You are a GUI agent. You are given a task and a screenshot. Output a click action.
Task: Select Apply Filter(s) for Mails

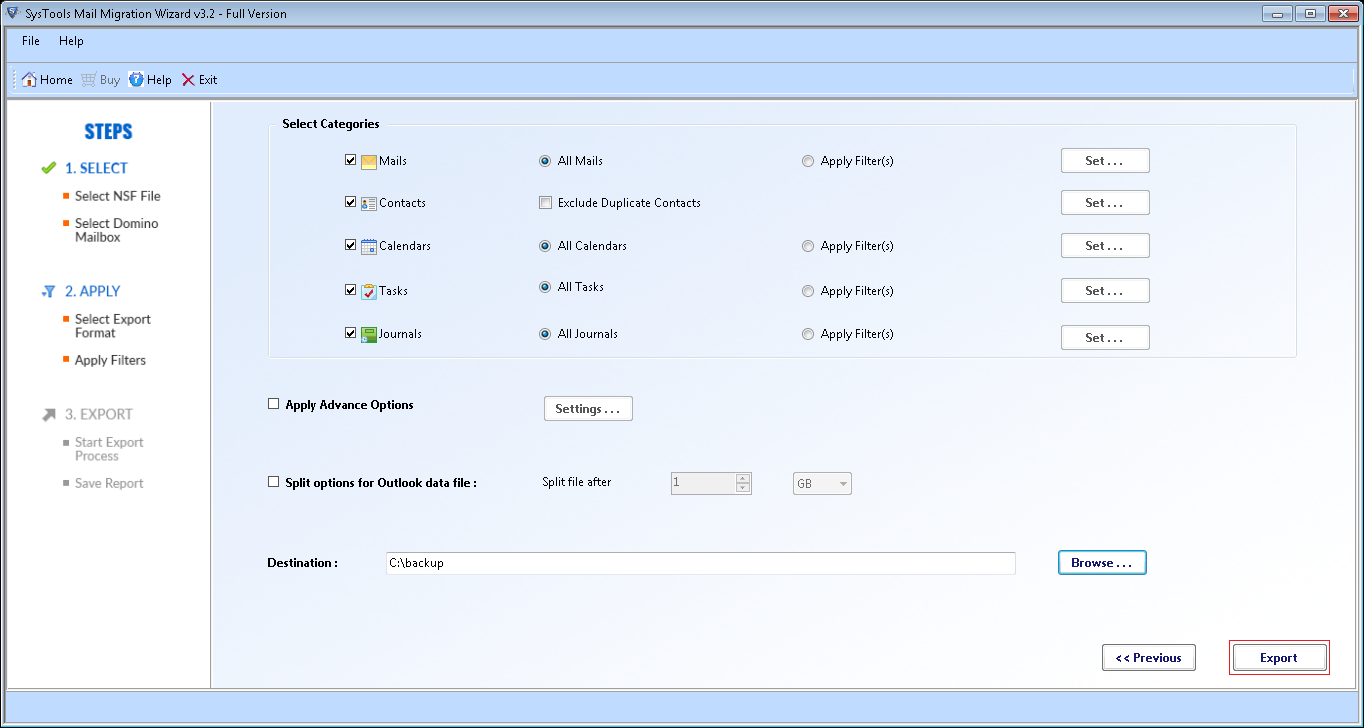point(808,161)
